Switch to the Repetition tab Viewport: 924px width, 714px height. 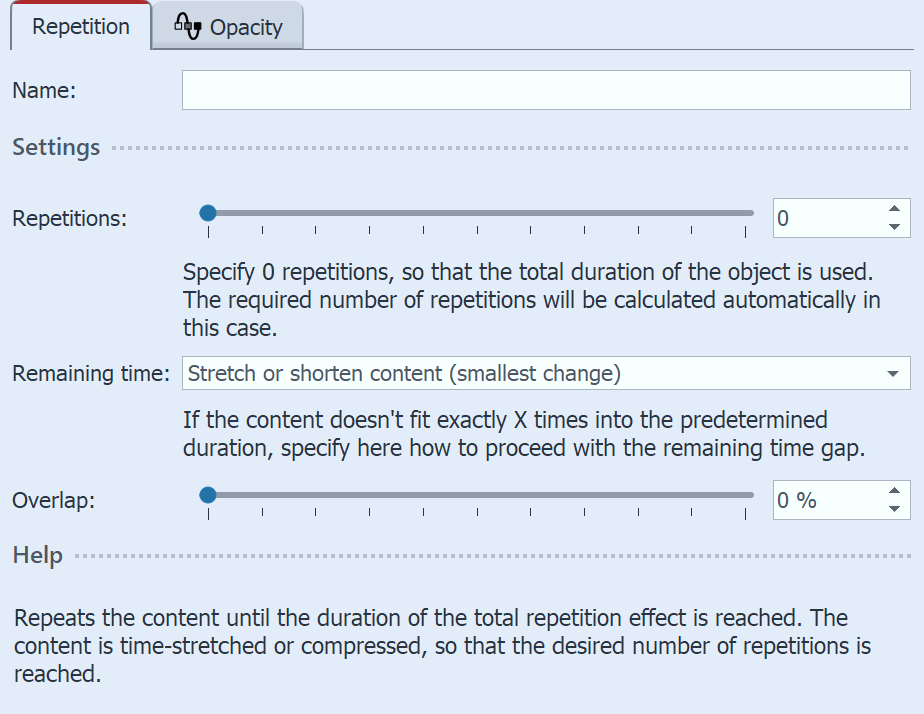pyautogui.click(x=80, y=27)
